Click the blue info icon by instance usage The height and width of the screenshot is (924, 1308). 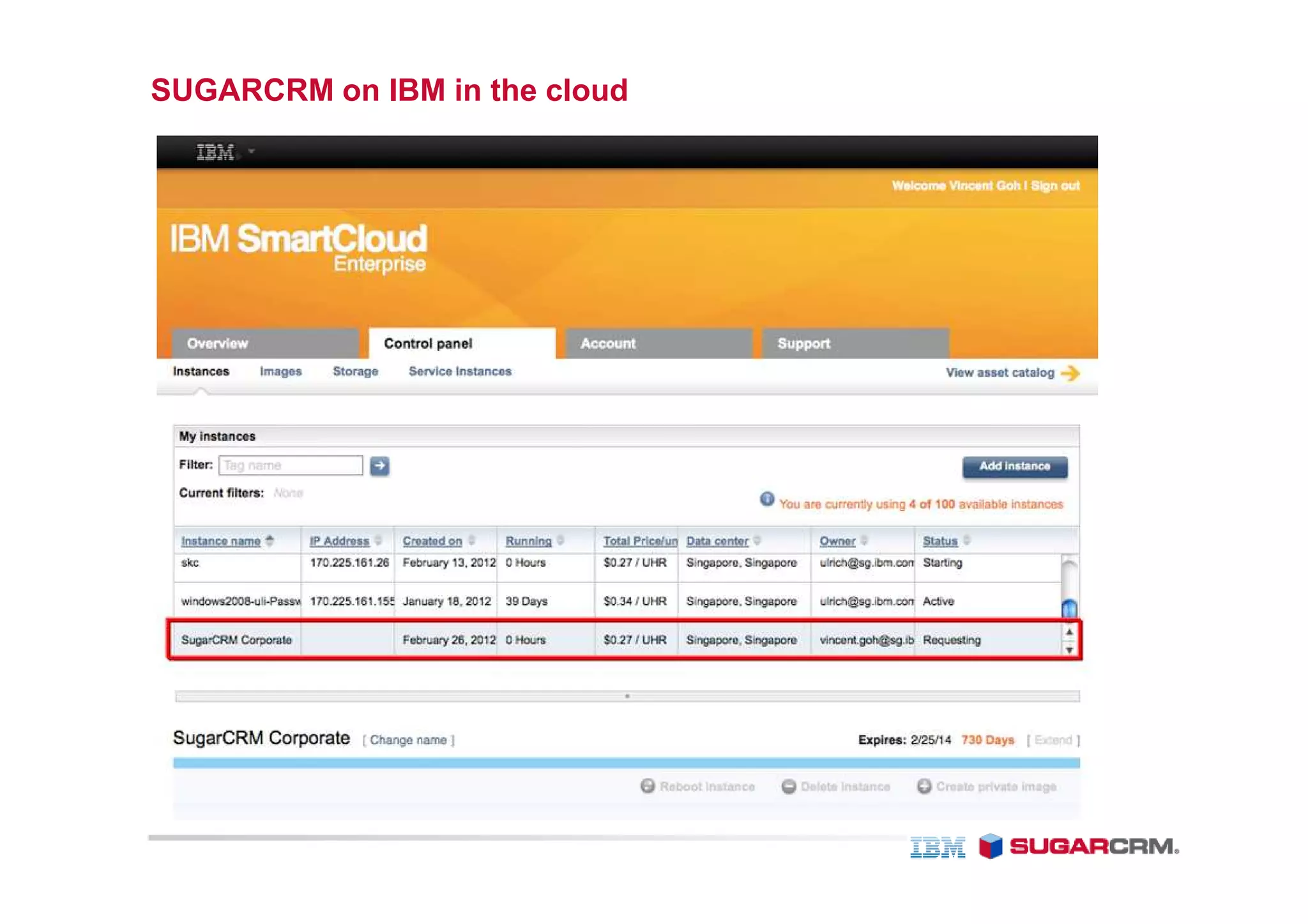pyautogui.click(x=767, y=499)
